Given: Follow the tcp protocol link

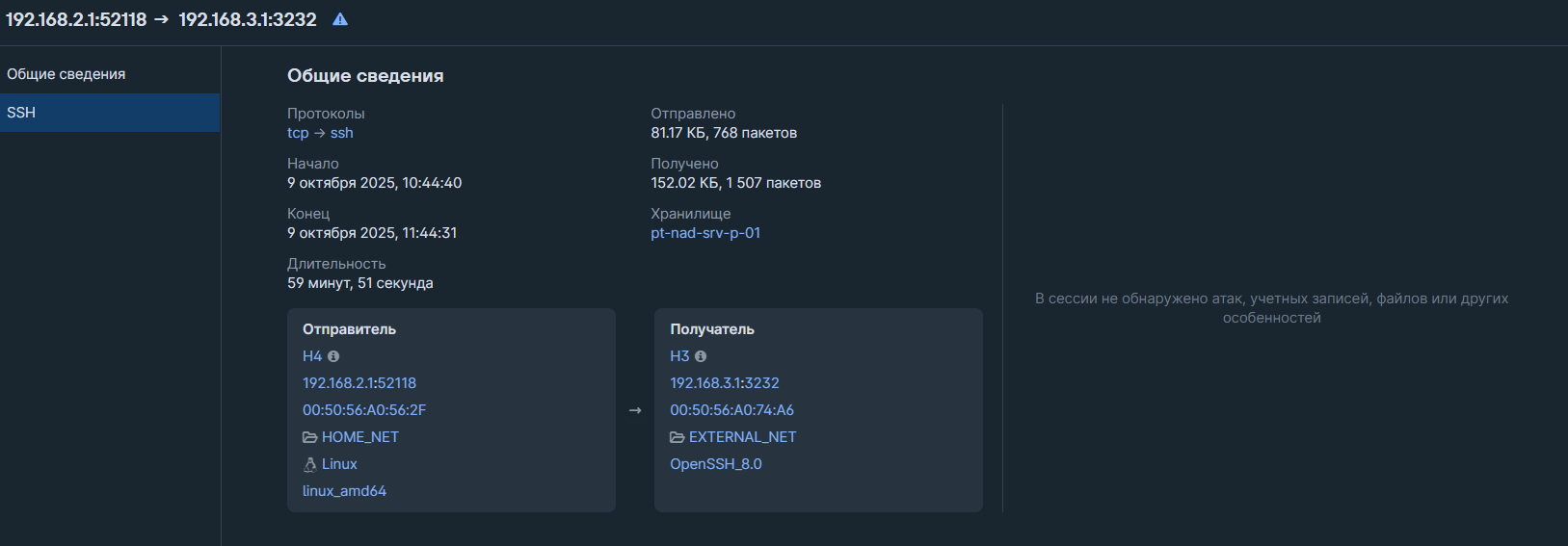Looking at the screenshot, I should click(x=298, y=133).
